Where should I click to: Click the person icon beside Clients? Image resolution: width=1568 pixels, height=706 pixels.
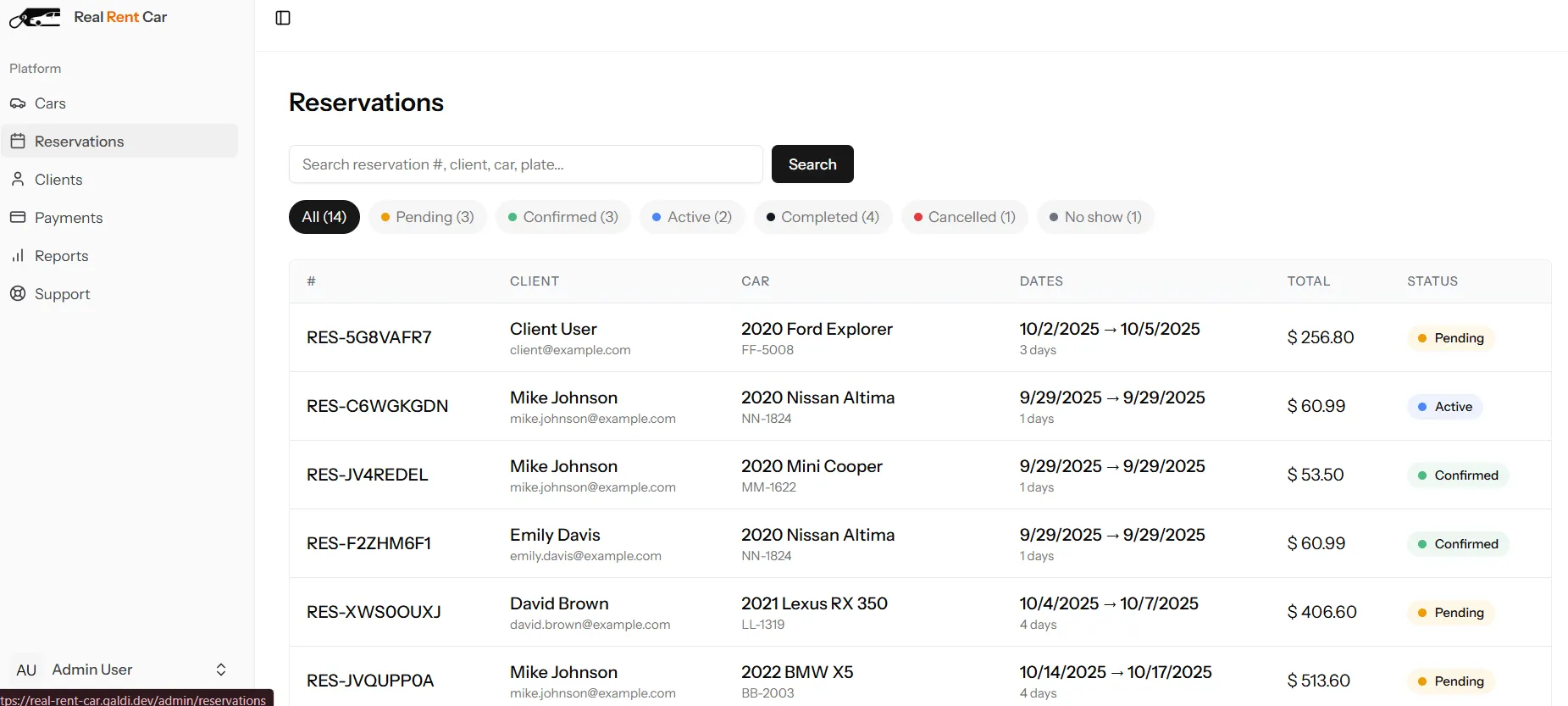click(18, 180)
